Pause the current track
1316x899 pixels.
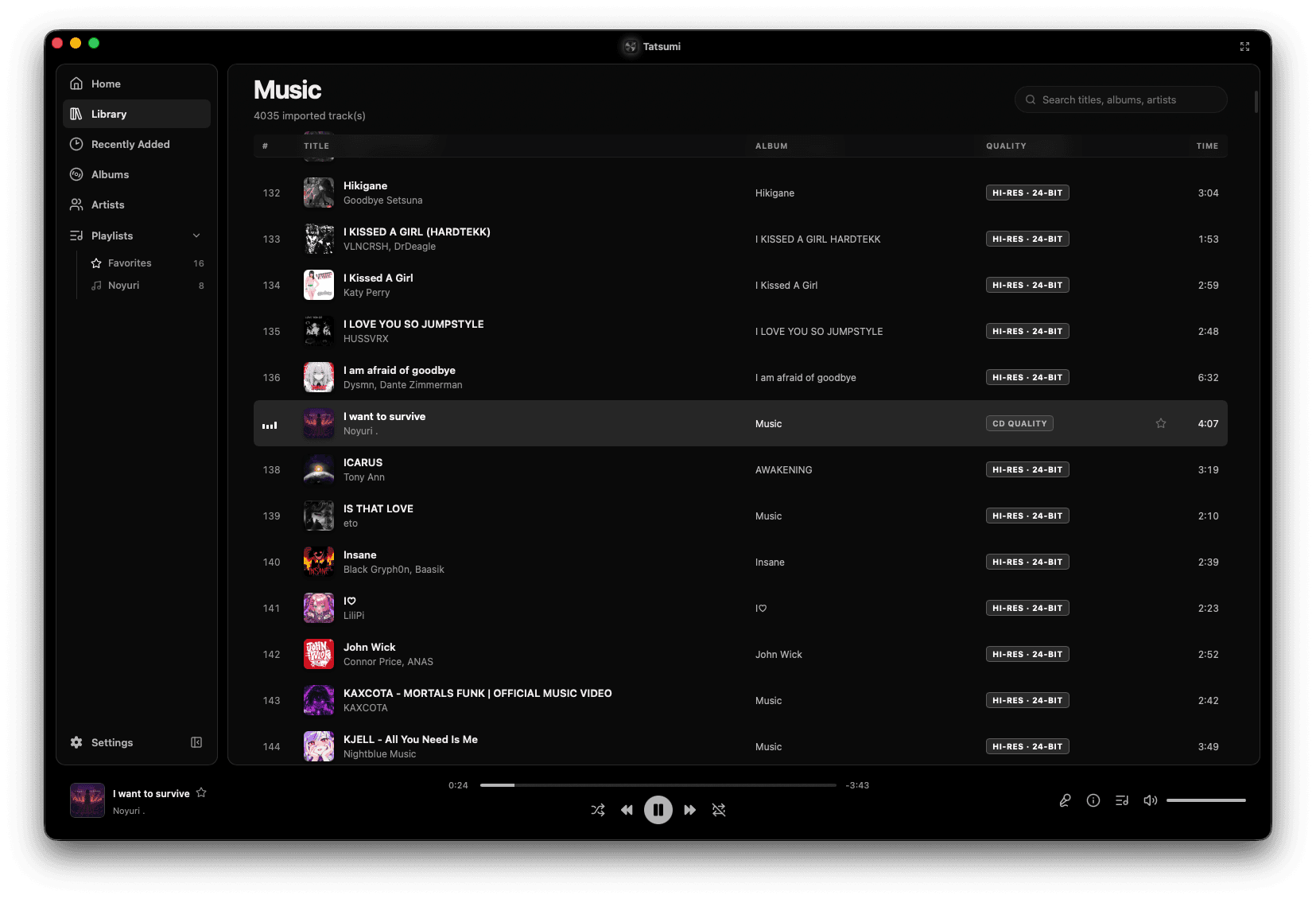tap(658, 810)
